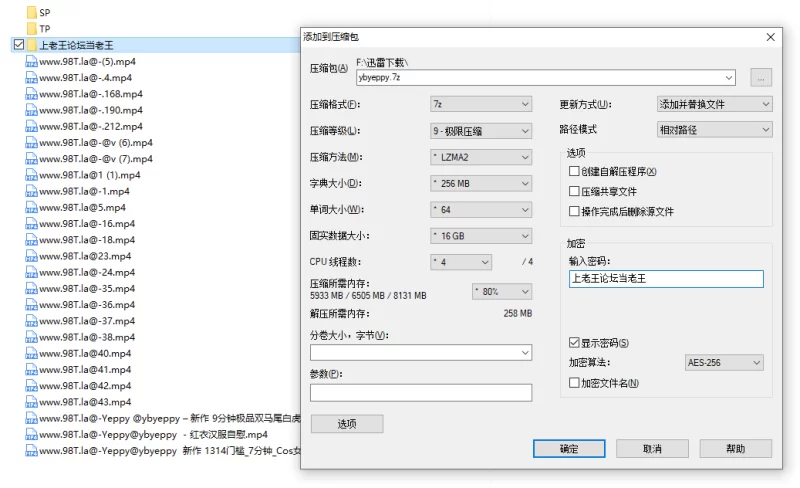Click file icon of www.98T.la@40.mp4
This screenshot has height=488, width=800.
tap(32, 354)
